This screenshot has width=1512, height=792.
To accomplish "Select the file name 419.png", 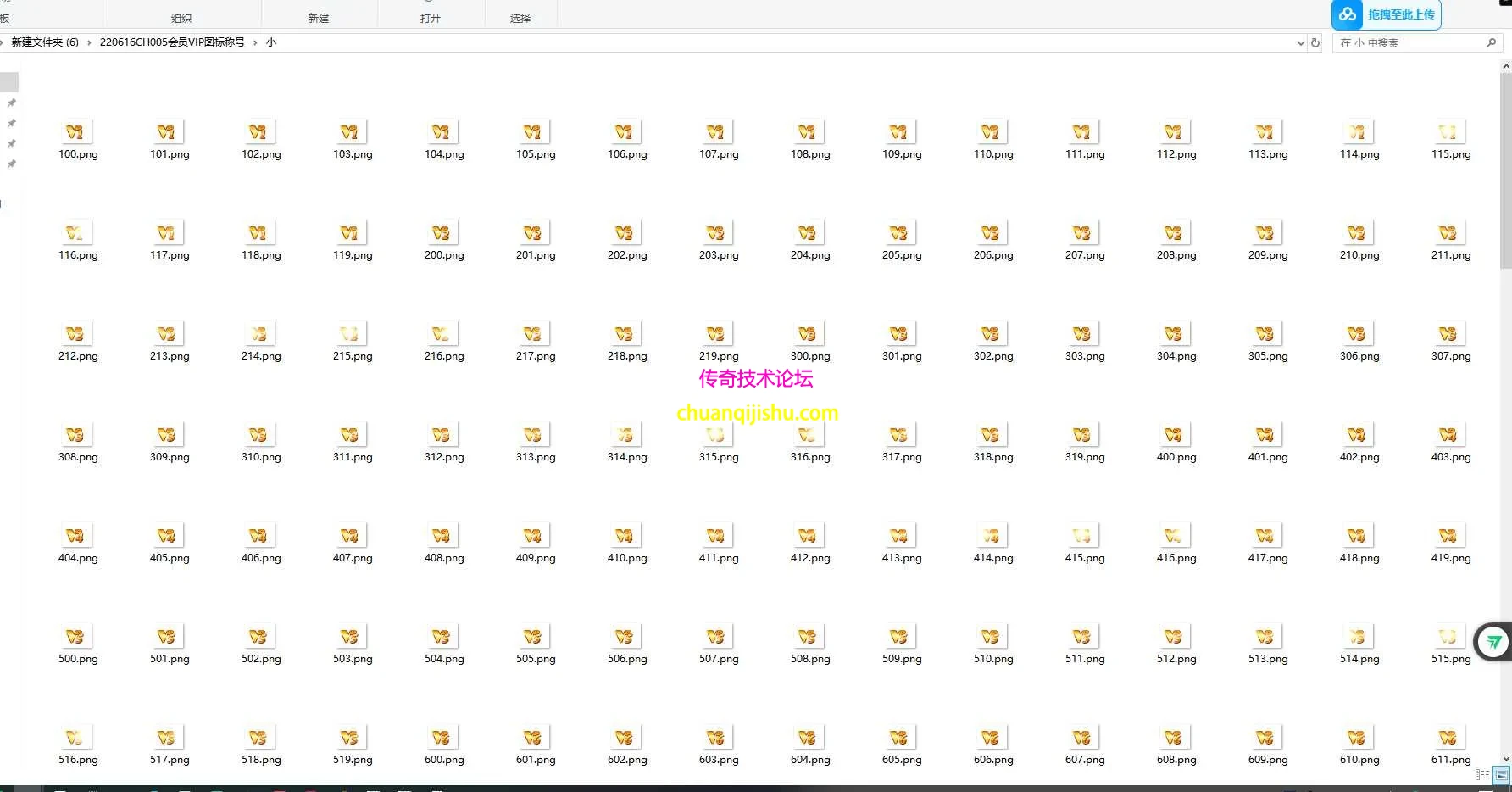I will (1451, 558).
